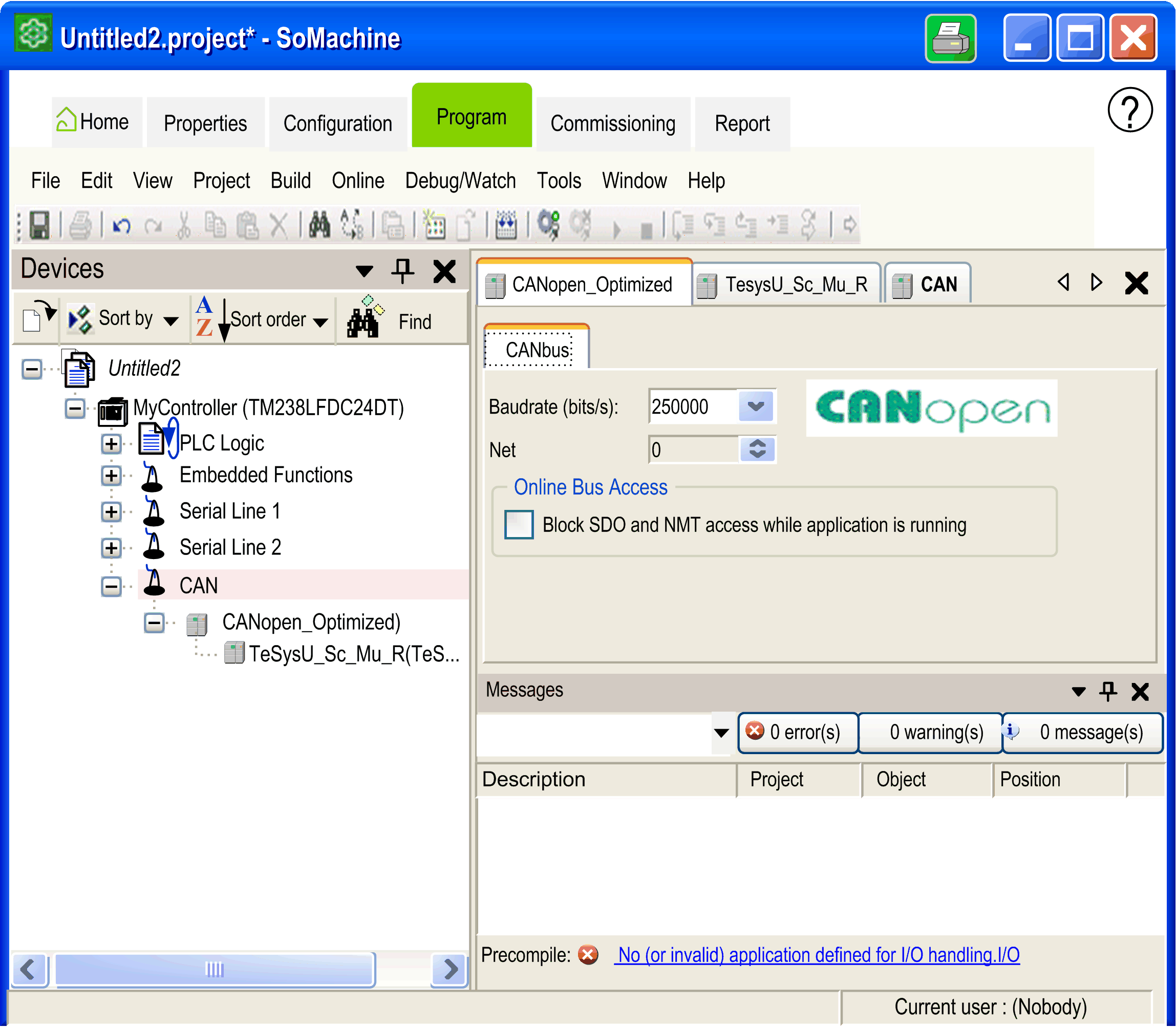The height and width of the screenshot is (1027, 1176).
Task: Open the Baudrate dropdown list
Action: (755, 406)
